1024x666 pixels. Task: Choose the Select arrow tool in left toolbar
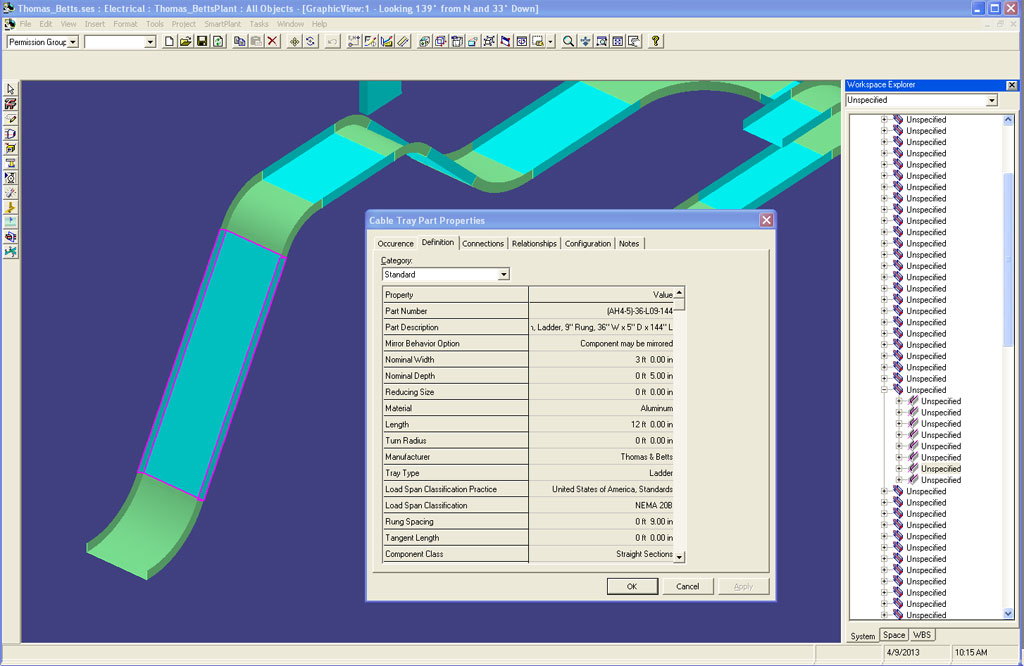click(x=11, y=89)
